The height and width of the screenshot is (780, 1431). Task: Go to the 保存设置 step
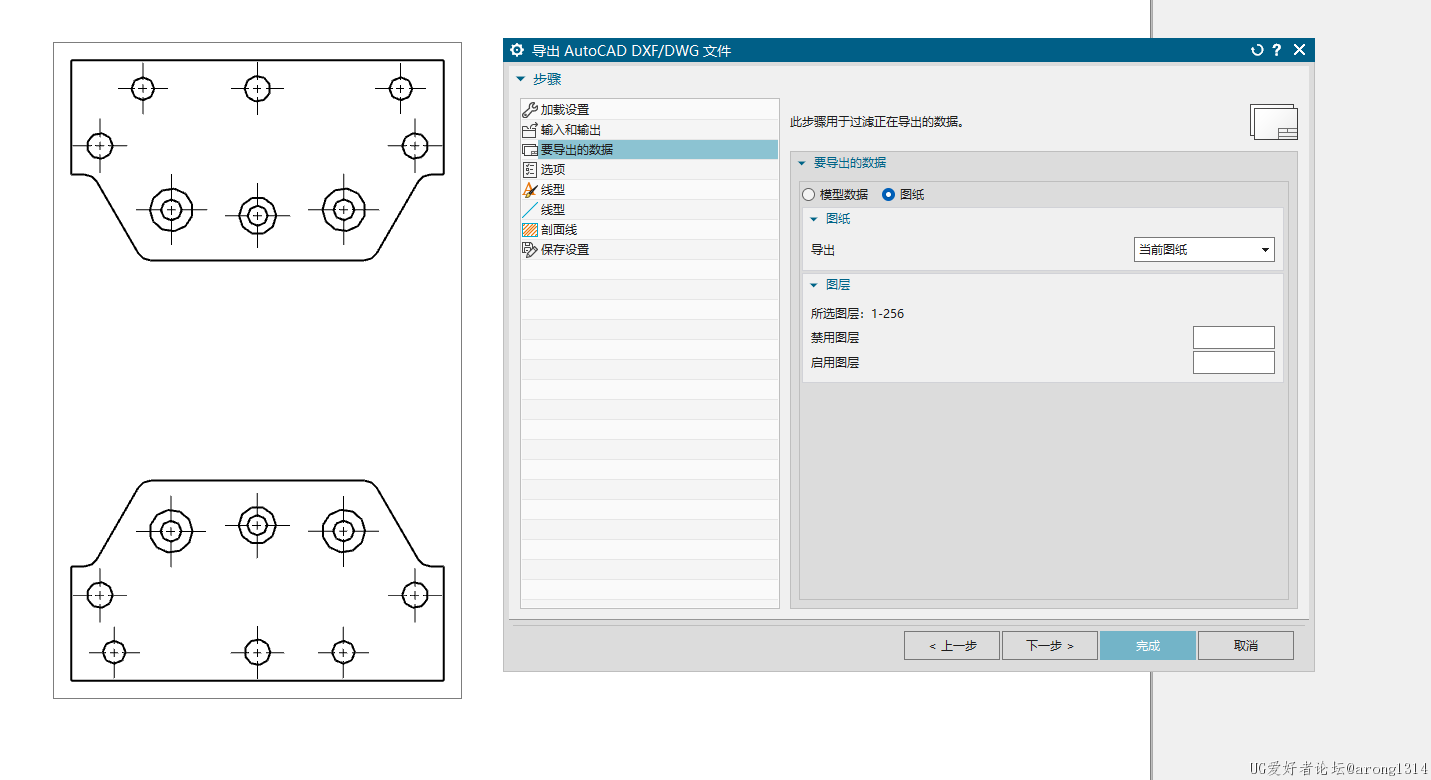coord(649,250)
